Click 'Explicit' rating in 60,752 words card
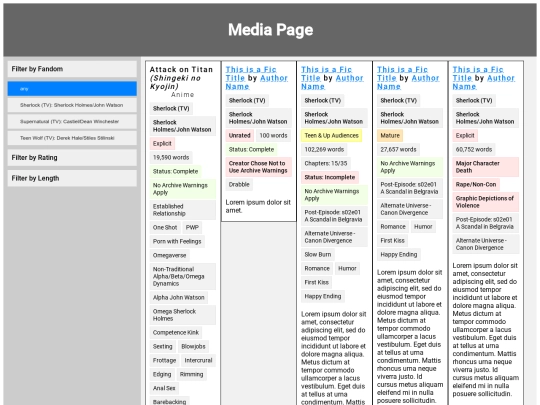 click(465, 135)
